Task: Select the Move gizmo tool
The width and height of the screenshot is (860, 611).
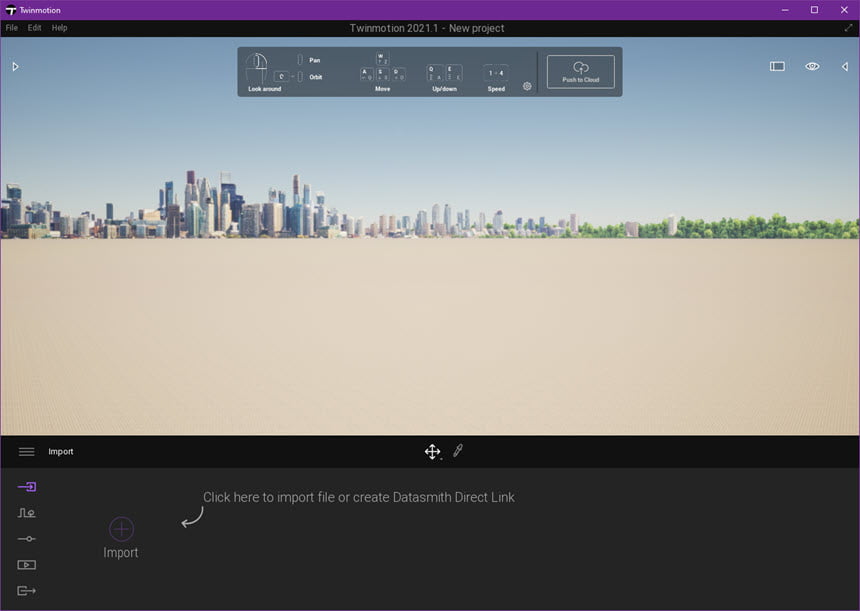Action: click(433, 451)
